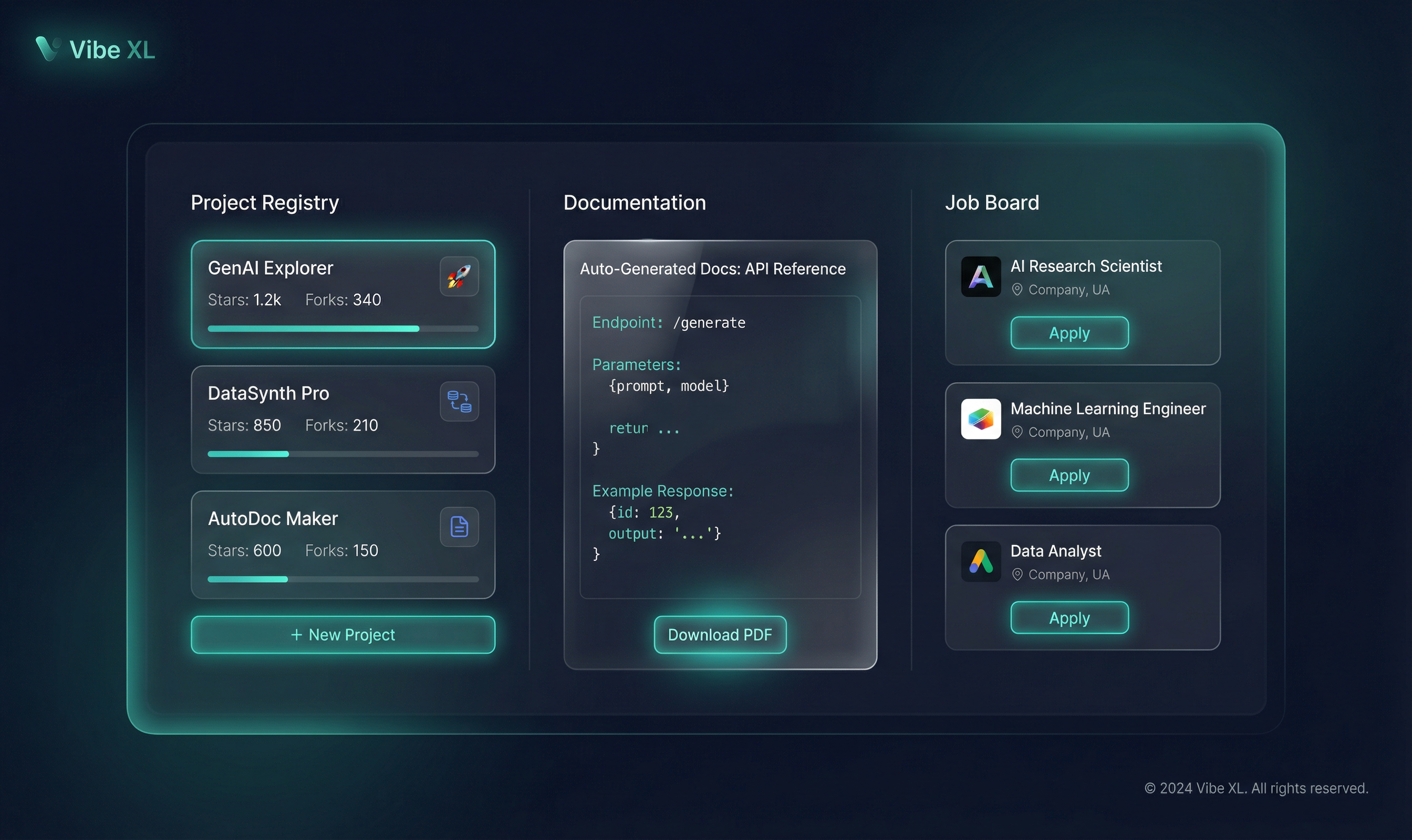
Task: Apply for the Machine Learning Engineer job
Action: (x=1069, y=476)
